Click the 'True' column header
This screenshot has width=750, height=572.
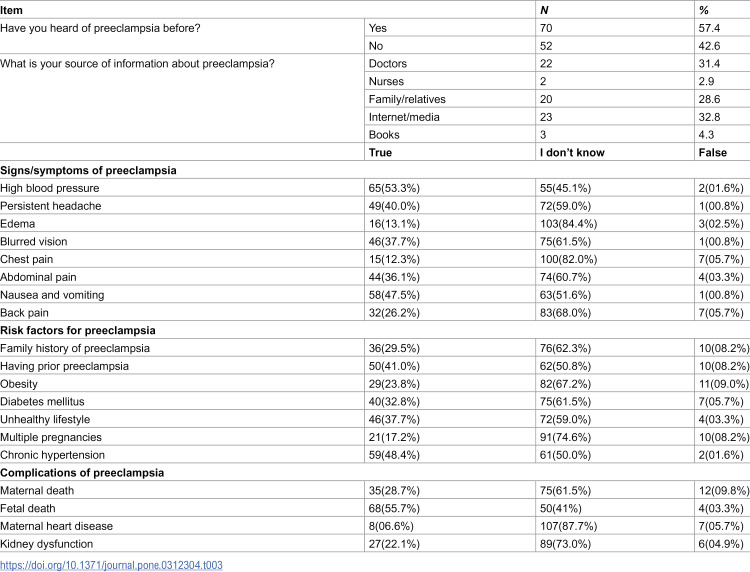[x=380, y=153]
